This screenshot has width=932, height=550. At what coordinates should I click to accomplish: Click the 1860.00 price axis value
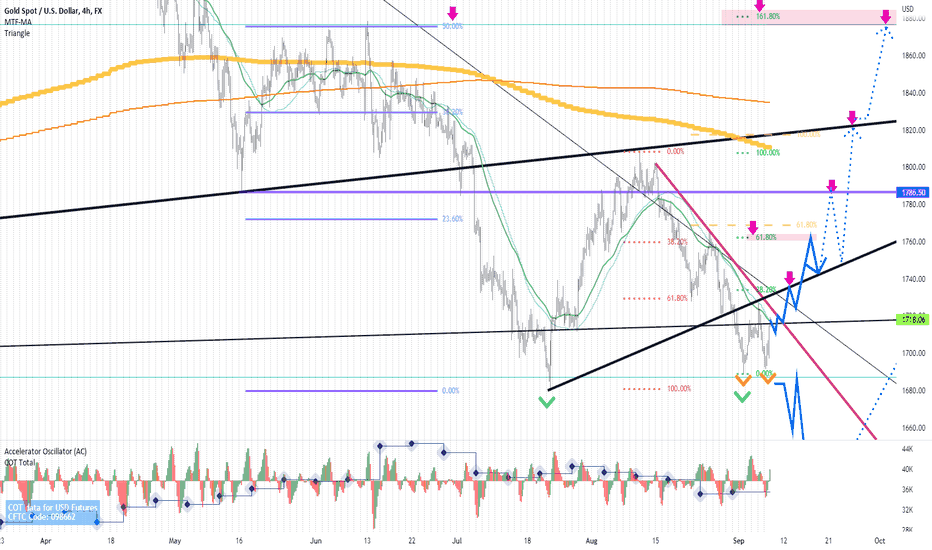(x=913, y=56)
